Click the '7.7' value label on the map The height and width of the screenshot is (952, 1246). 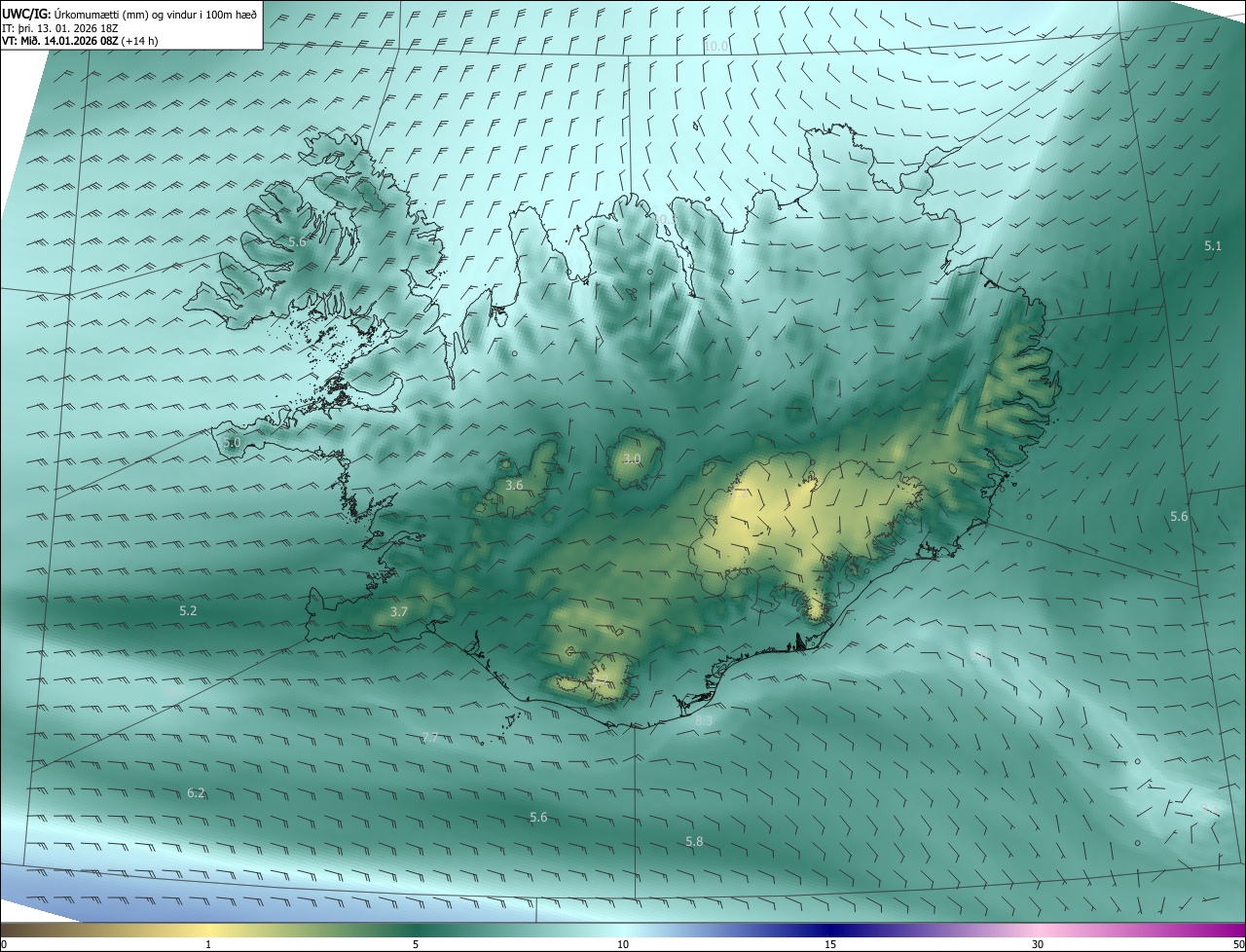(x=430, y=738)
